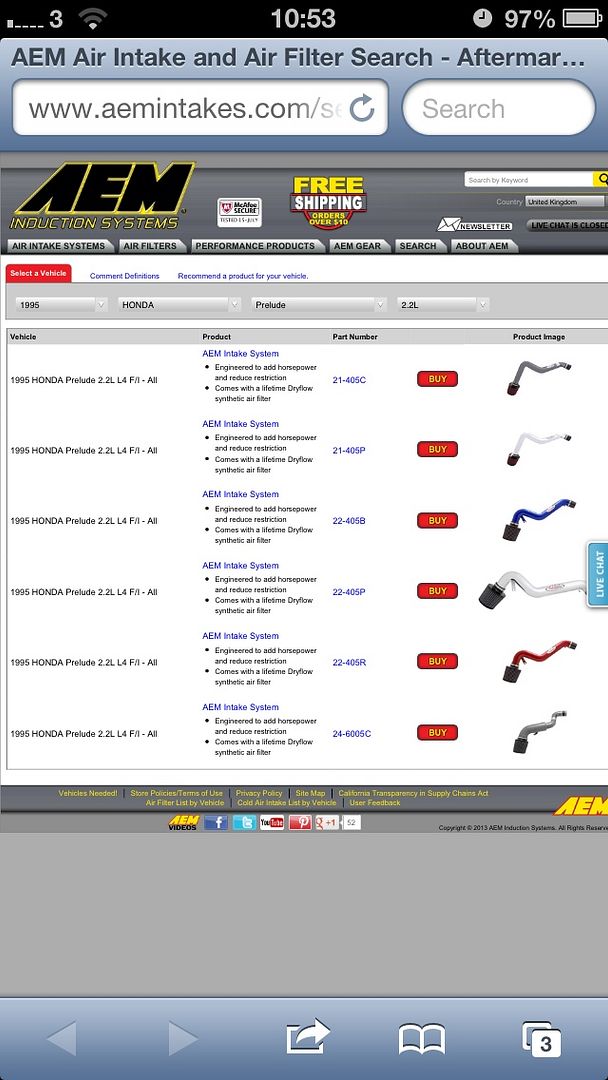Screen dimensions: 608x1080
Task: Tap Safari forward arrow
Action: (x=183, y=1038)
